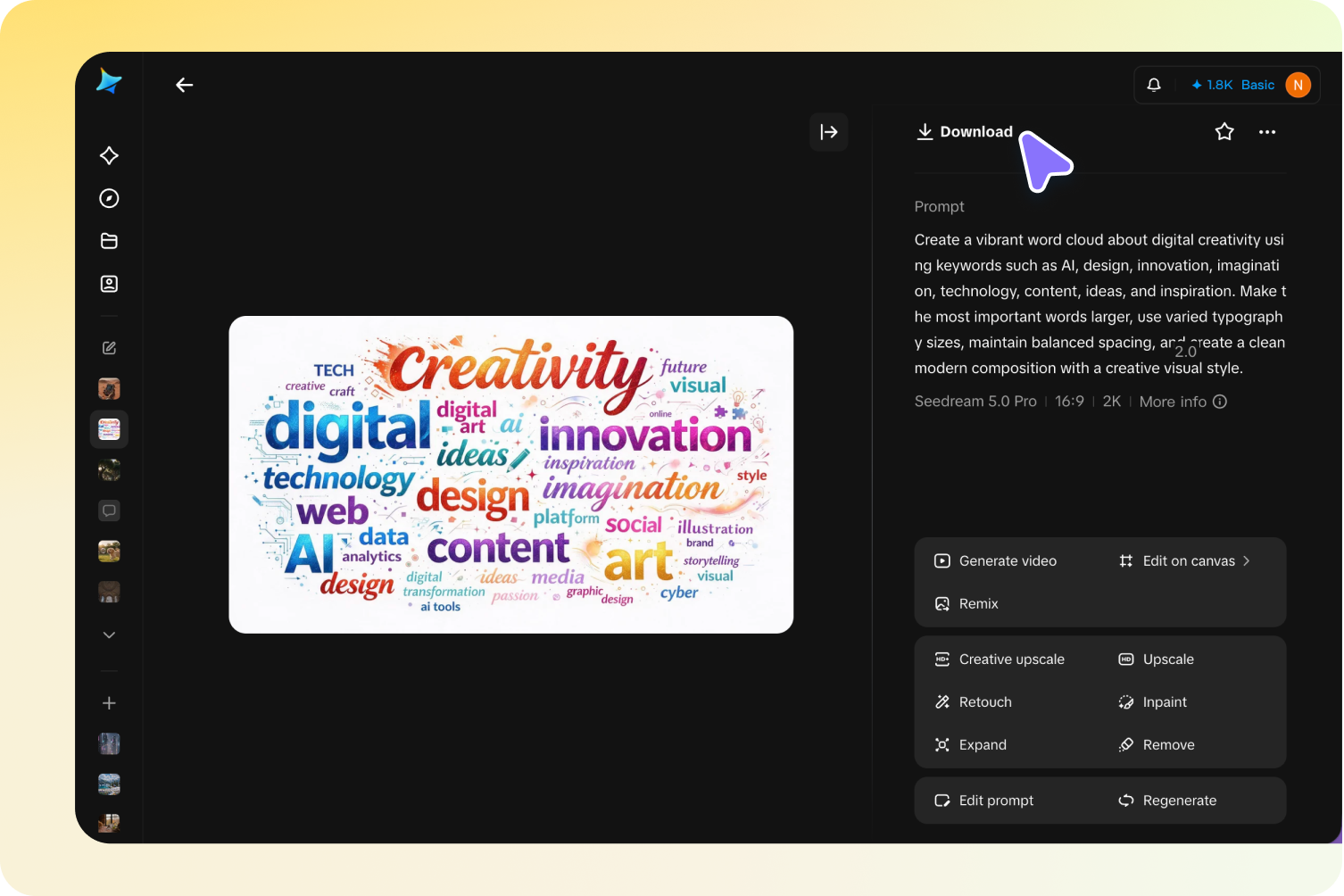This screenshot has width=1344, height=896.
Task: Open the notifications bell
Action: tap(1154, 85)
